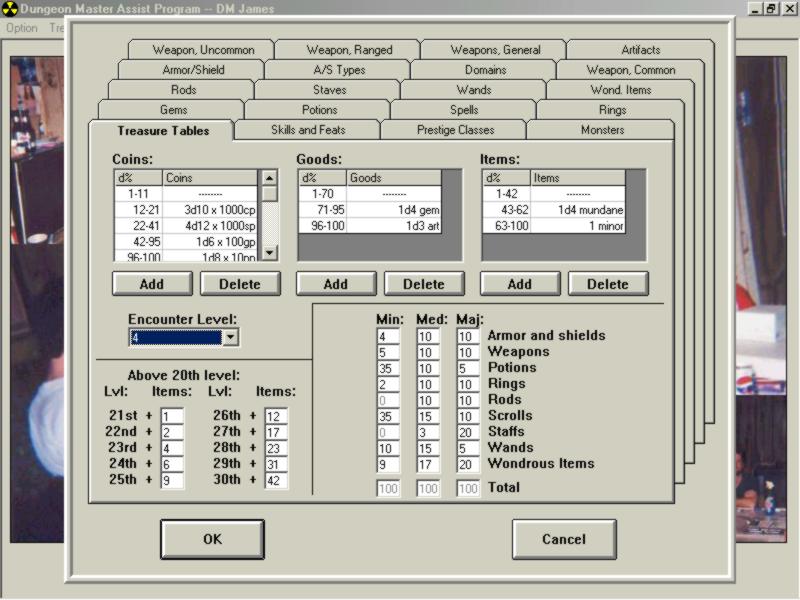Switch to the Skills and Feats tab
This screenshot has width=800, height=600.
pyautogui.click(x=307, y=130)
